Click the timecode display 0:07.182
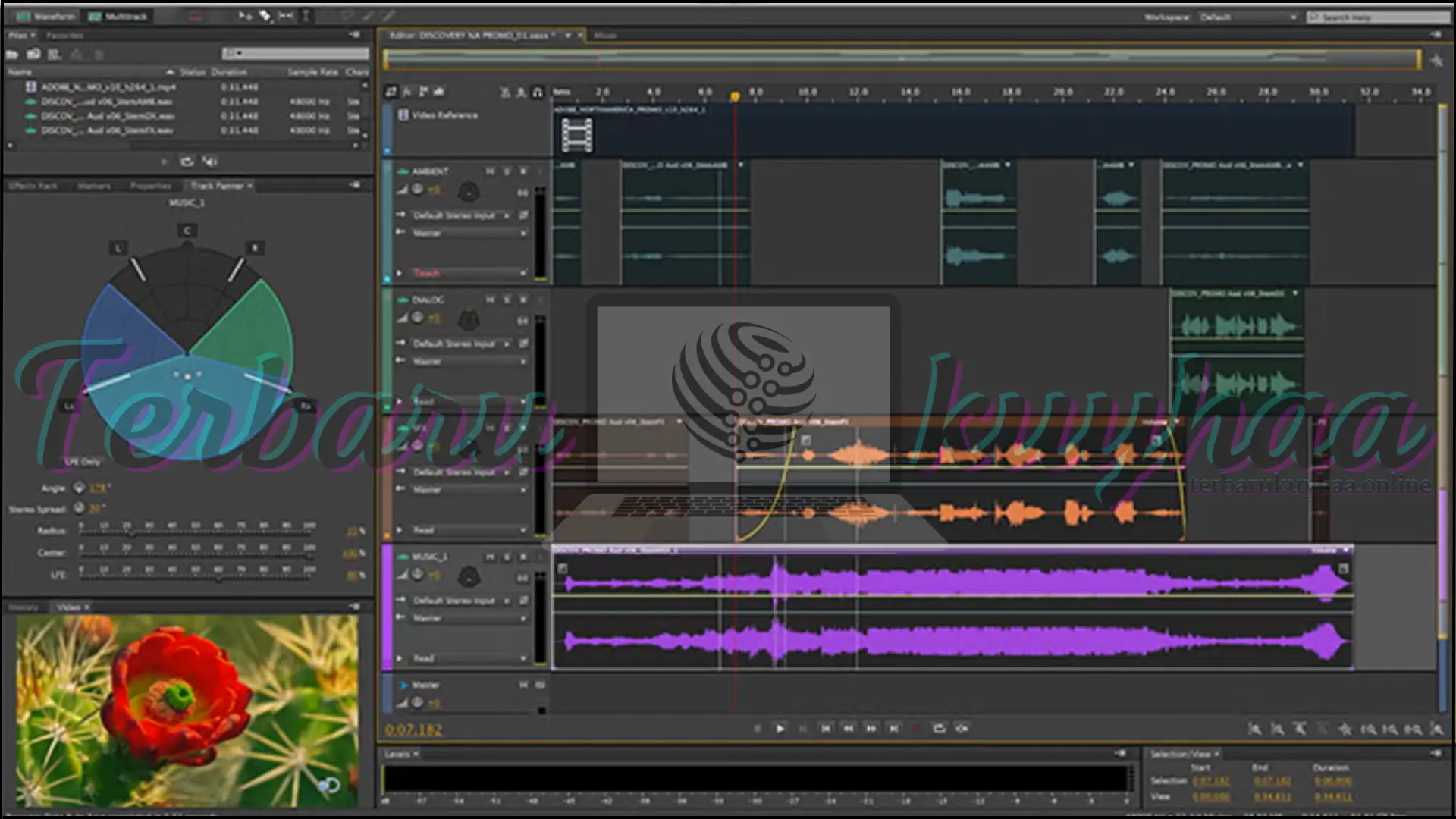The width and height of the screenshot is (1456, 819). click(413, 730)
